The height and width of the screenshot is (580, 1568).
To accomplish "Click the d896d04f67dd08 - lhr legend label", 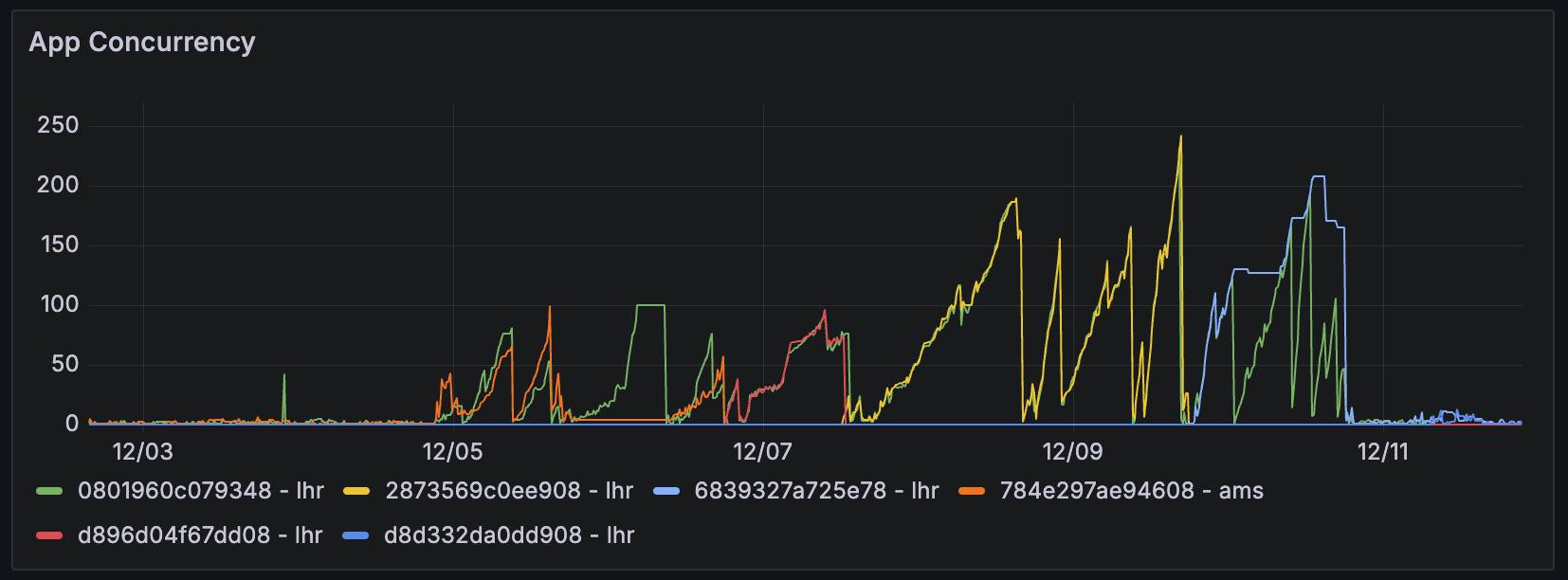I will coord(200,535).
